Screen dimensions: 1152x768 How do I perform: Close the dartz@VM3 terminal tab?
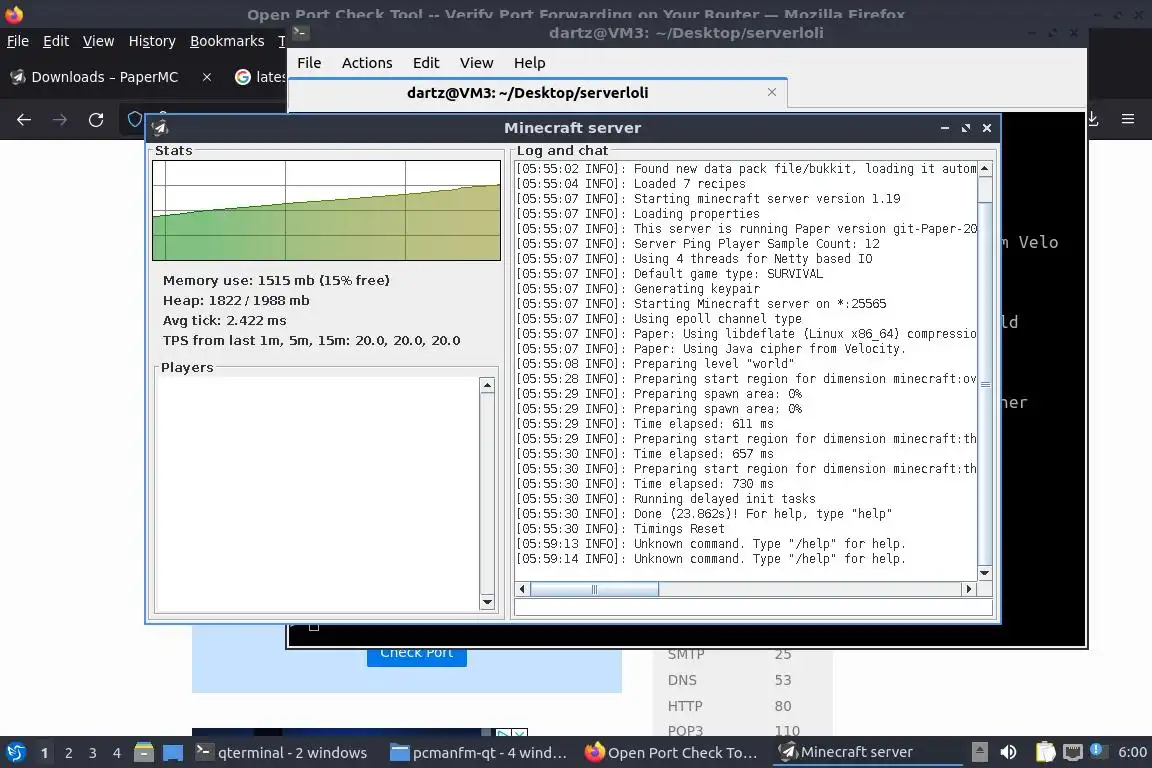point(771,92)
